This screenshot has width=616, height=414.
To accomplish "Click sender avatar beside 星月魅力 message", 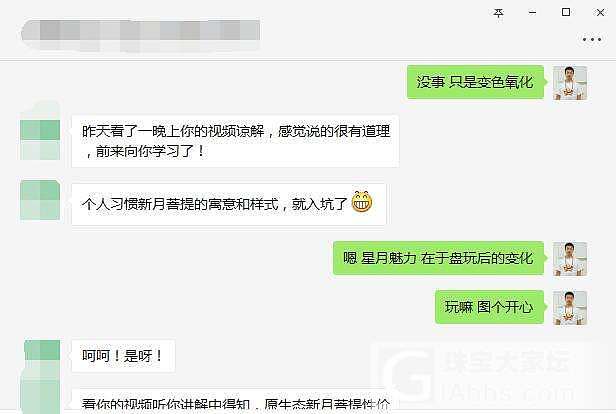I will click(x=570, y=259).
